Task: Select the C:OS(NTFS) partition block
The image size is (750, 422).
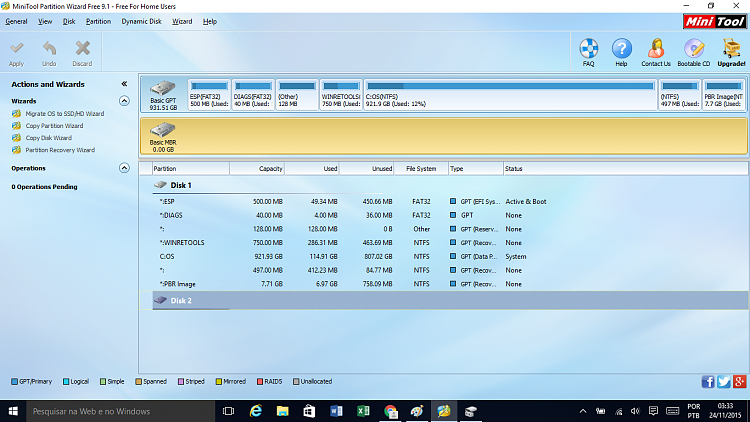Action: click(510, 95)
